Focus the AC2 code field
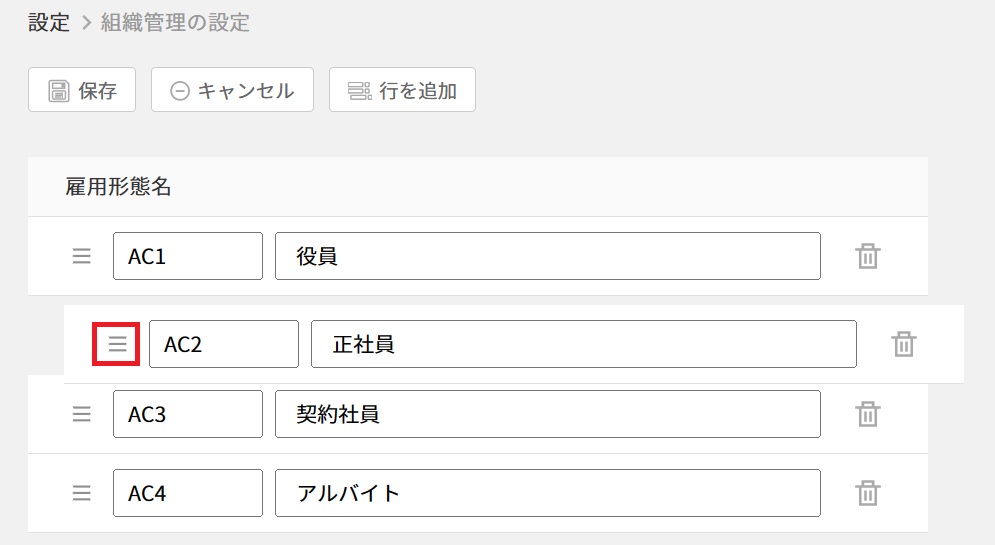995x545 pixels. pos(224,344)
